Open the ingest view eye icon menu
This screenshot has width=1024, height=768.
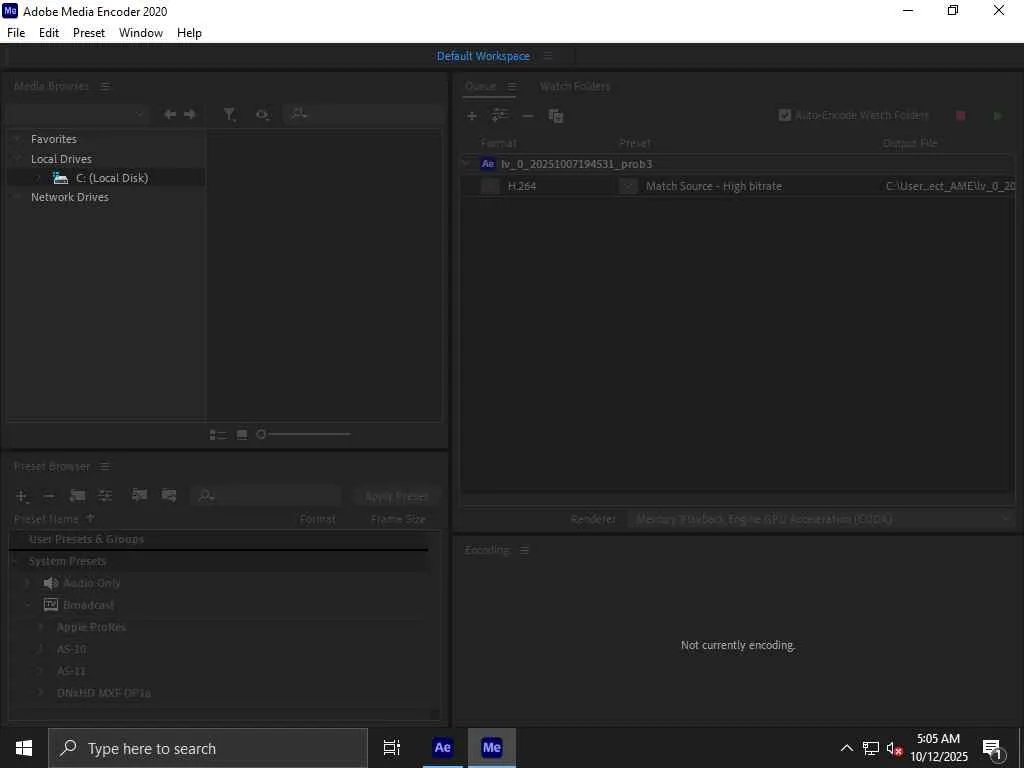click(263, 115)
